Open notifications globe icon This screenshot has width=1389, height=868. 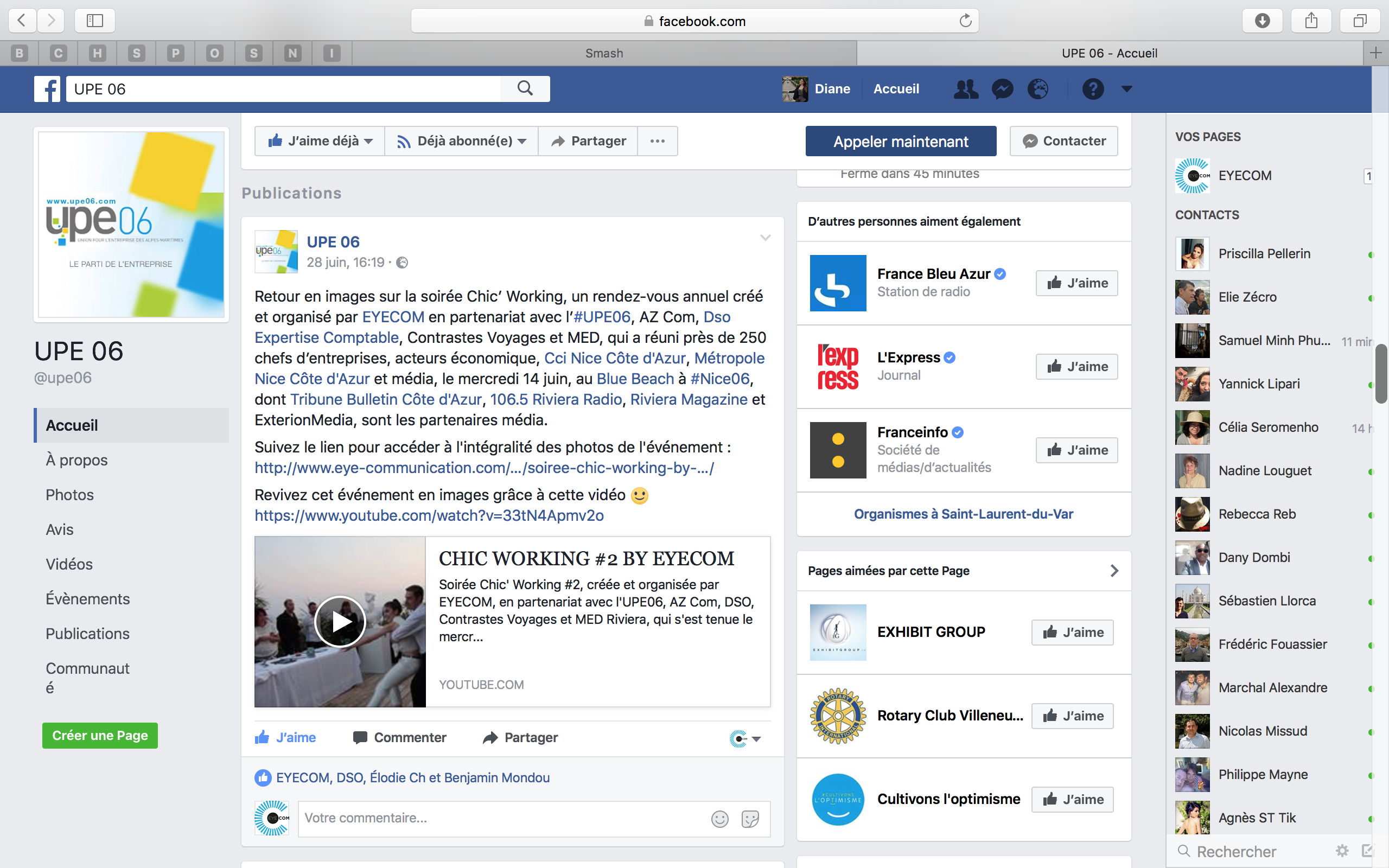click(1038, 89)
